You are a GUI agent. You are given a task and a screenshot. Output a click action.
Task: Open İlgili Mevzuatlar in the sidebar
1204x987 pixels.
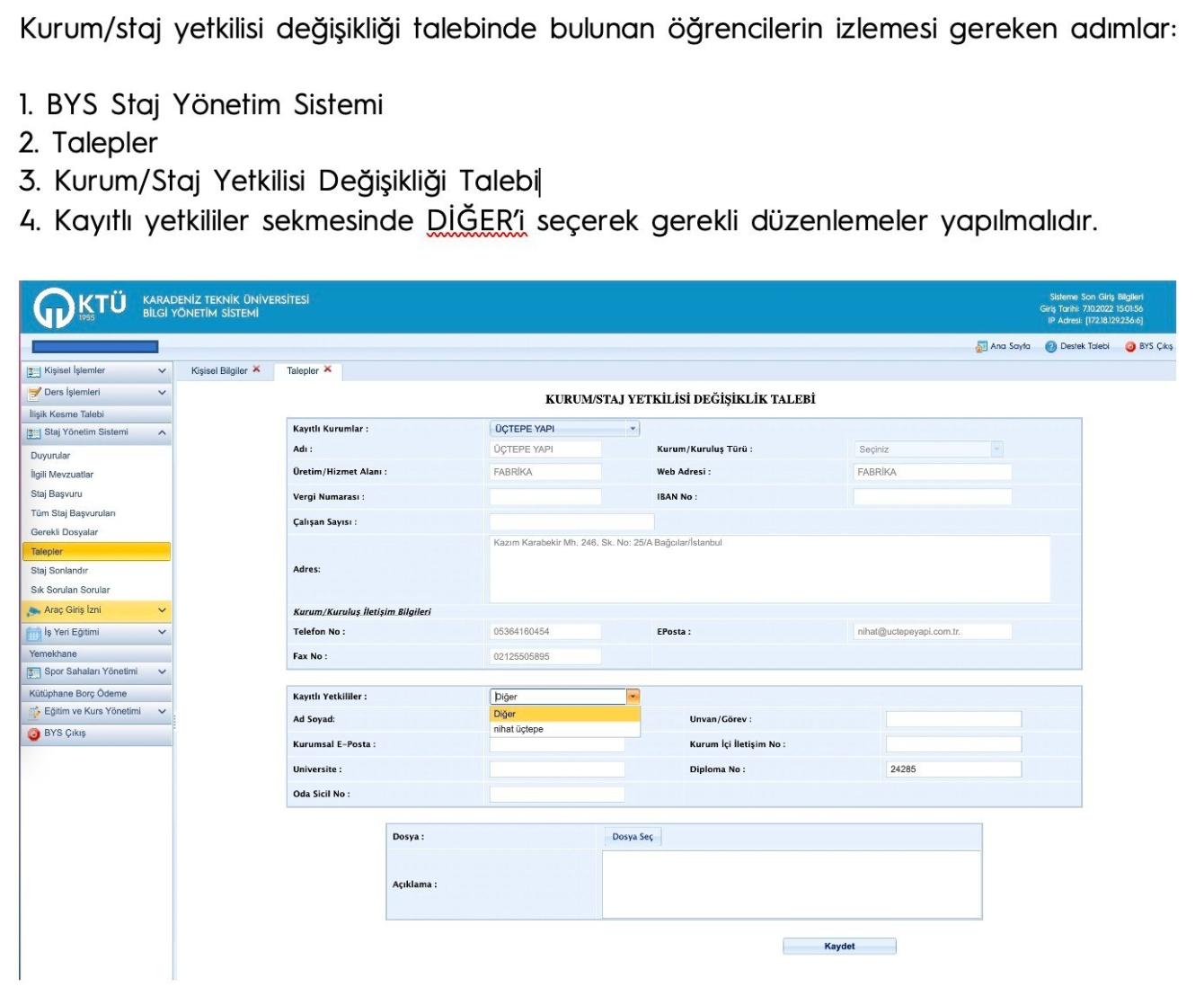pyautogui.click(x=62, y=475)
